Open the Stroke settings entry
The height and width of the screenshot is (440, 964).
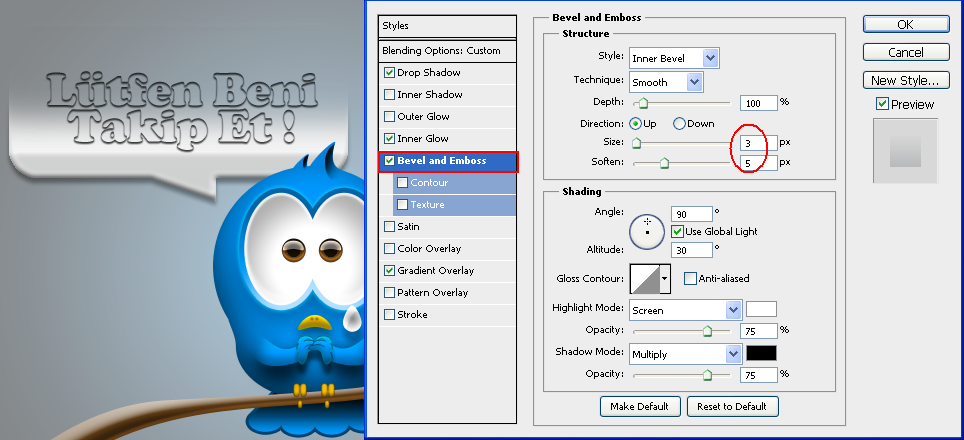tap(413, 315)
